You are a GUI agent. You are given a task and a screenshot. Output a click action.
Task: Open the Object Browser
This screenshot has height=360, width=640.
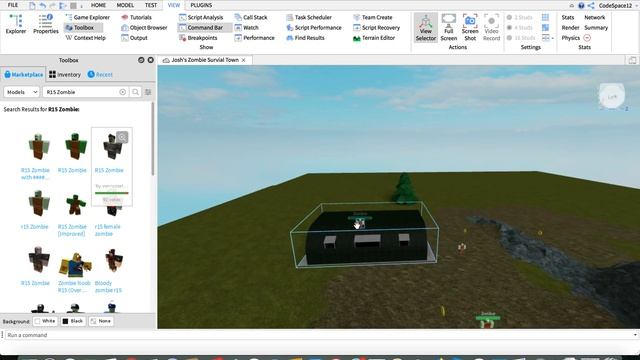click(x=144, y=27)
